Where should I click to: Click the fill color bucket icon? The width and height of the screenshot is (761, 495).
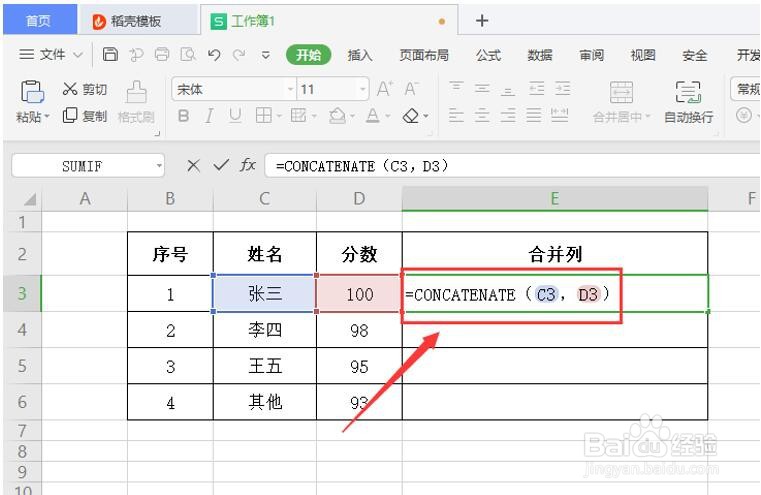pos(337,116)
